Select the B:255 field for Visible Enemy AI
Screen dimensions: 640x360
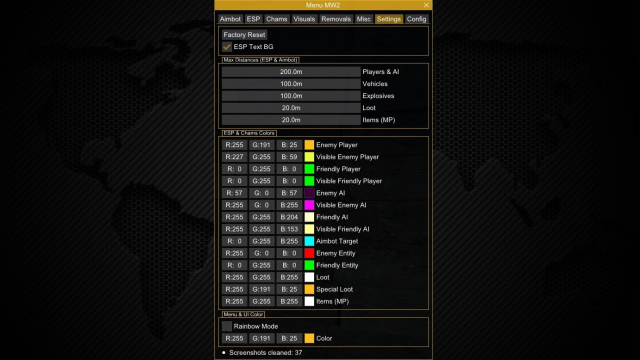coord(289,205)
